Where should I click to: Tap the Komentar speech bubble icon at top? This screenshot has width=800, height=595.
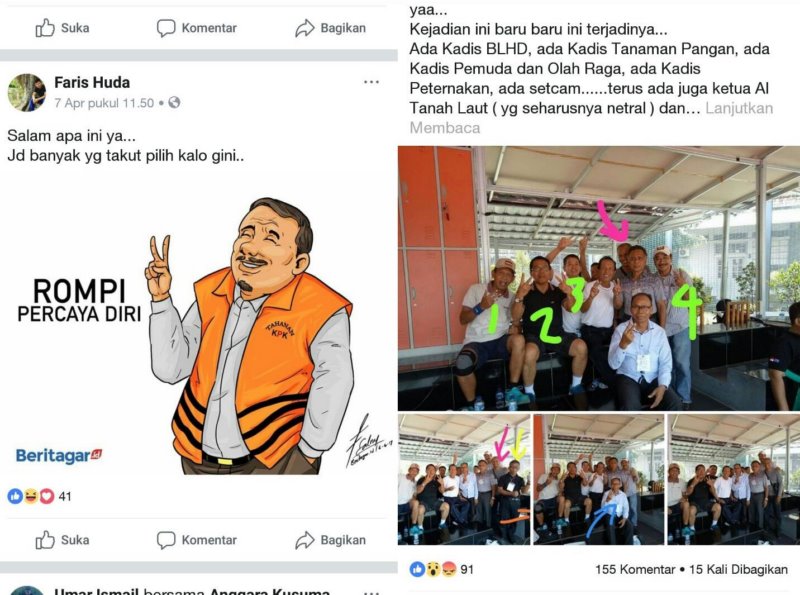[166, 28]
